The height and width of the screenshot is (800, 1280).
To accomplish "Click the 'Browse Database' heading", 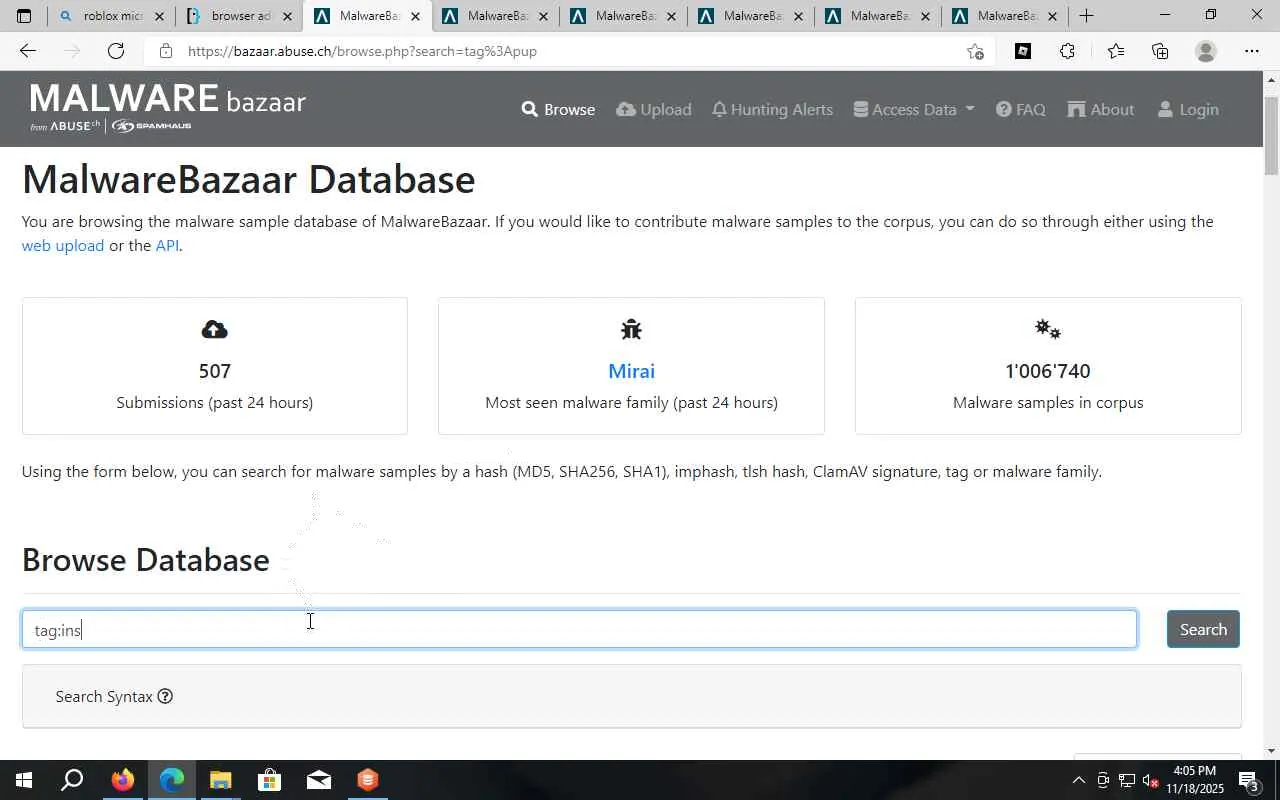I will [146, 560].
